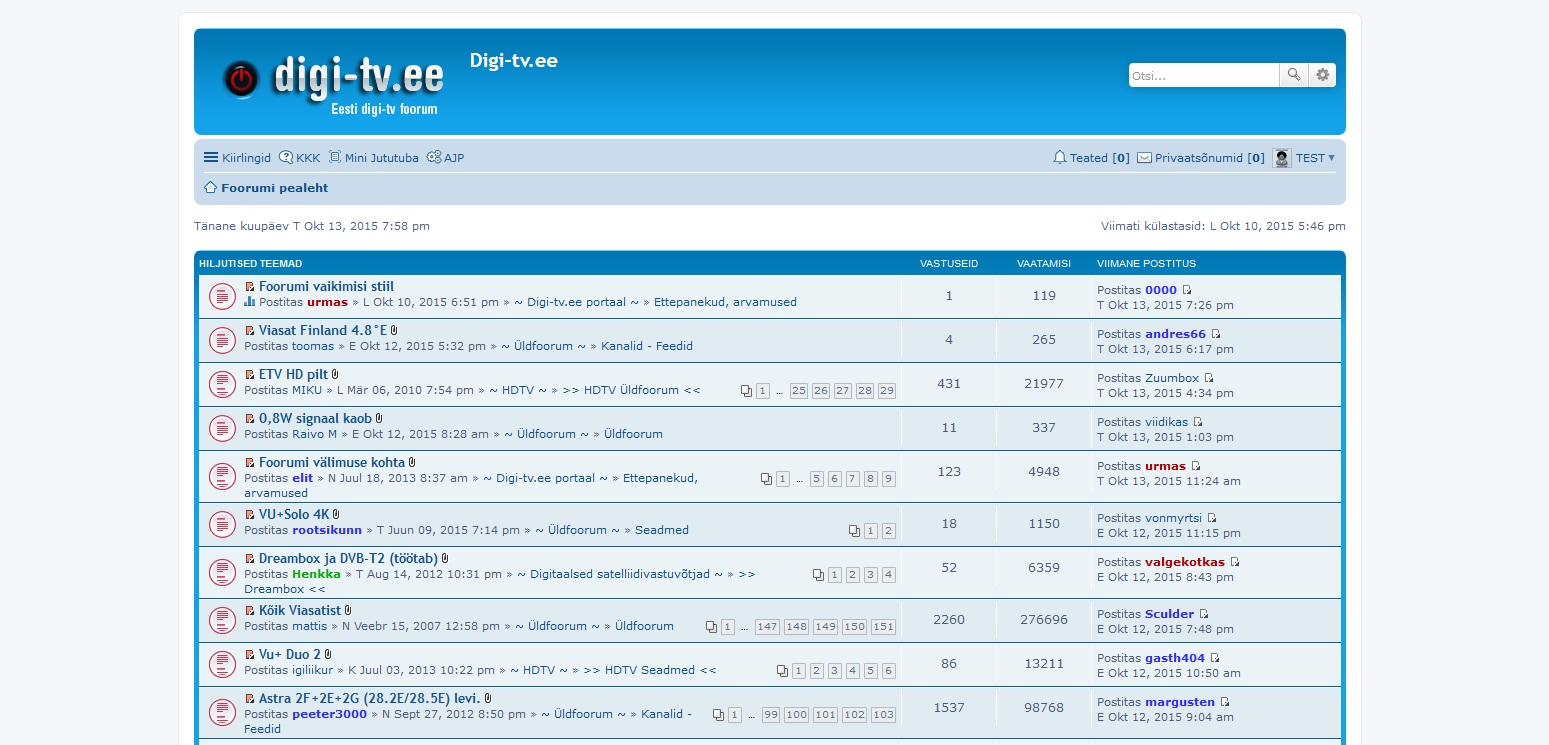Open Privaatsõnumid private messages
The image size is (1549, 745).
[1200, 158]
